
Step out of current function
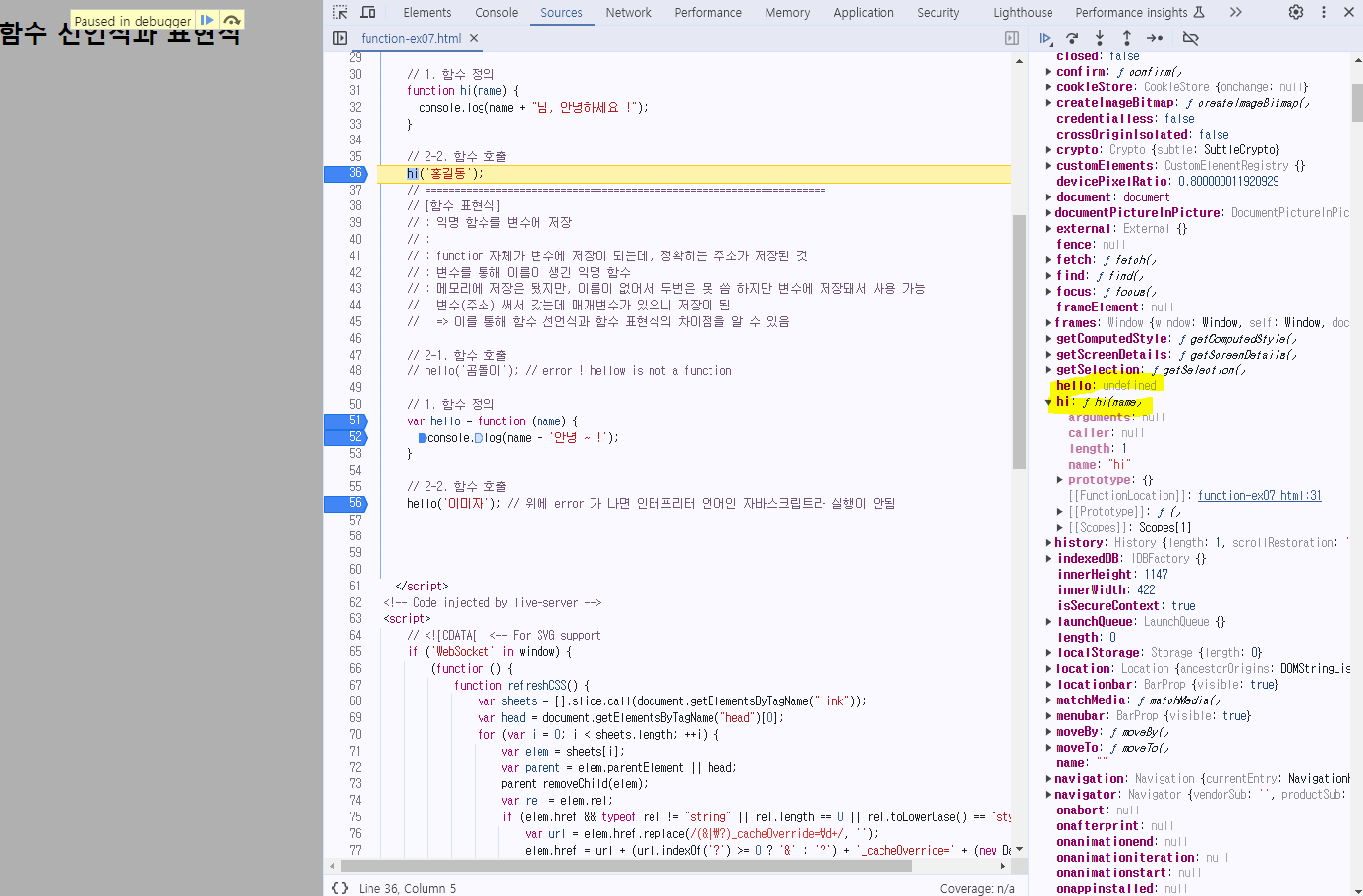click(x=1127, y=38)
